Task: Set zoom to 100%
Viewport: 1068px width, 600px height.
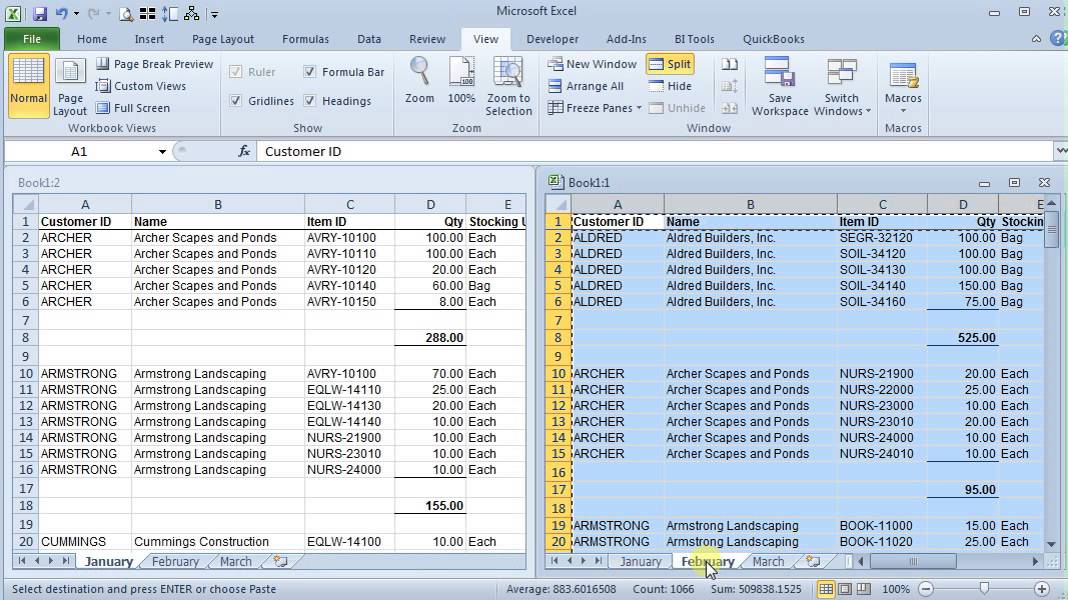Action: click(x=461, y=80)
